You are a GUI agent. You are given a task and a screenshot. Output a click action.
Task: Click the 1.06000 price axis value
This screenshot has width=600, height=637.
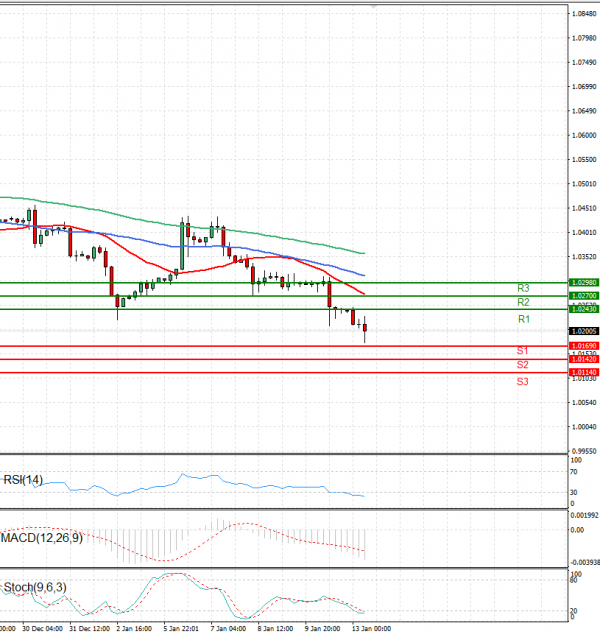coord(584,135)
